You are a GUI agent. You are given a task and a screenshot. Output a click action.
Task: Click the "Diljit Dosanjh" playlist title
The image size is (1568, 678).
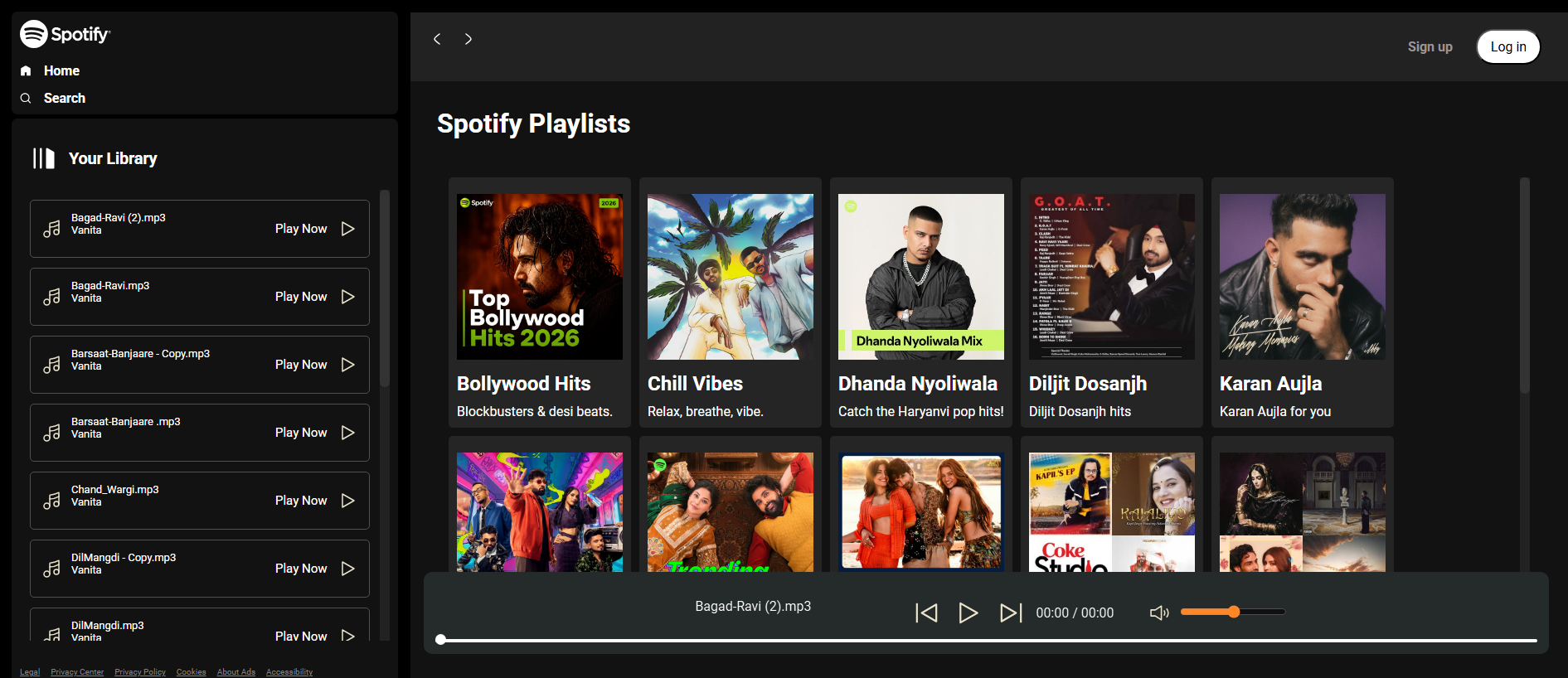1088,384
